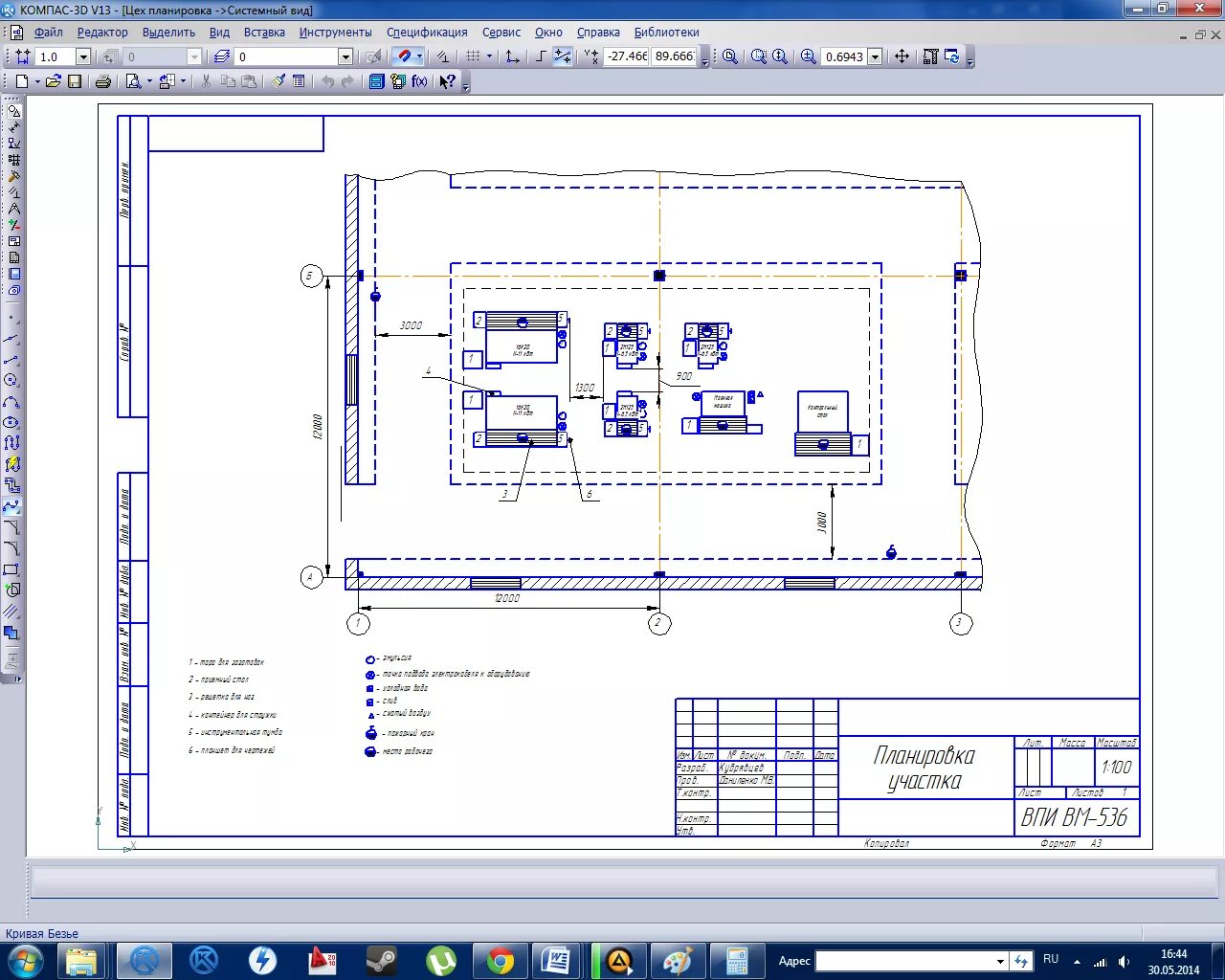This screenshot has width=1225, height=980.
Task: Open uTorrent from the taskbar
Action: [x=440, y=960]
